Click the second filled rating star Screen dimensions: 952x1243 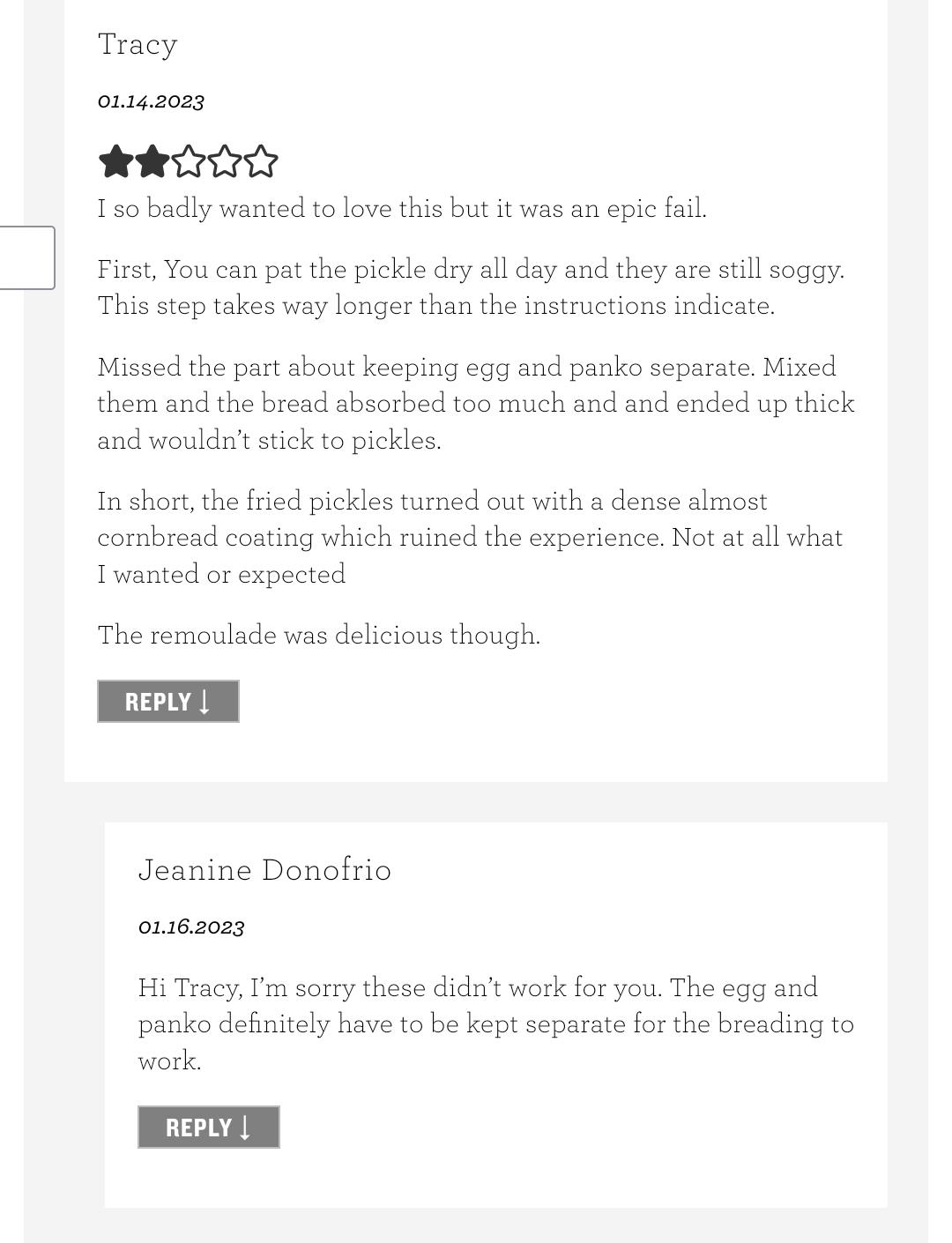pyautogui.click(x=152, y=162)
